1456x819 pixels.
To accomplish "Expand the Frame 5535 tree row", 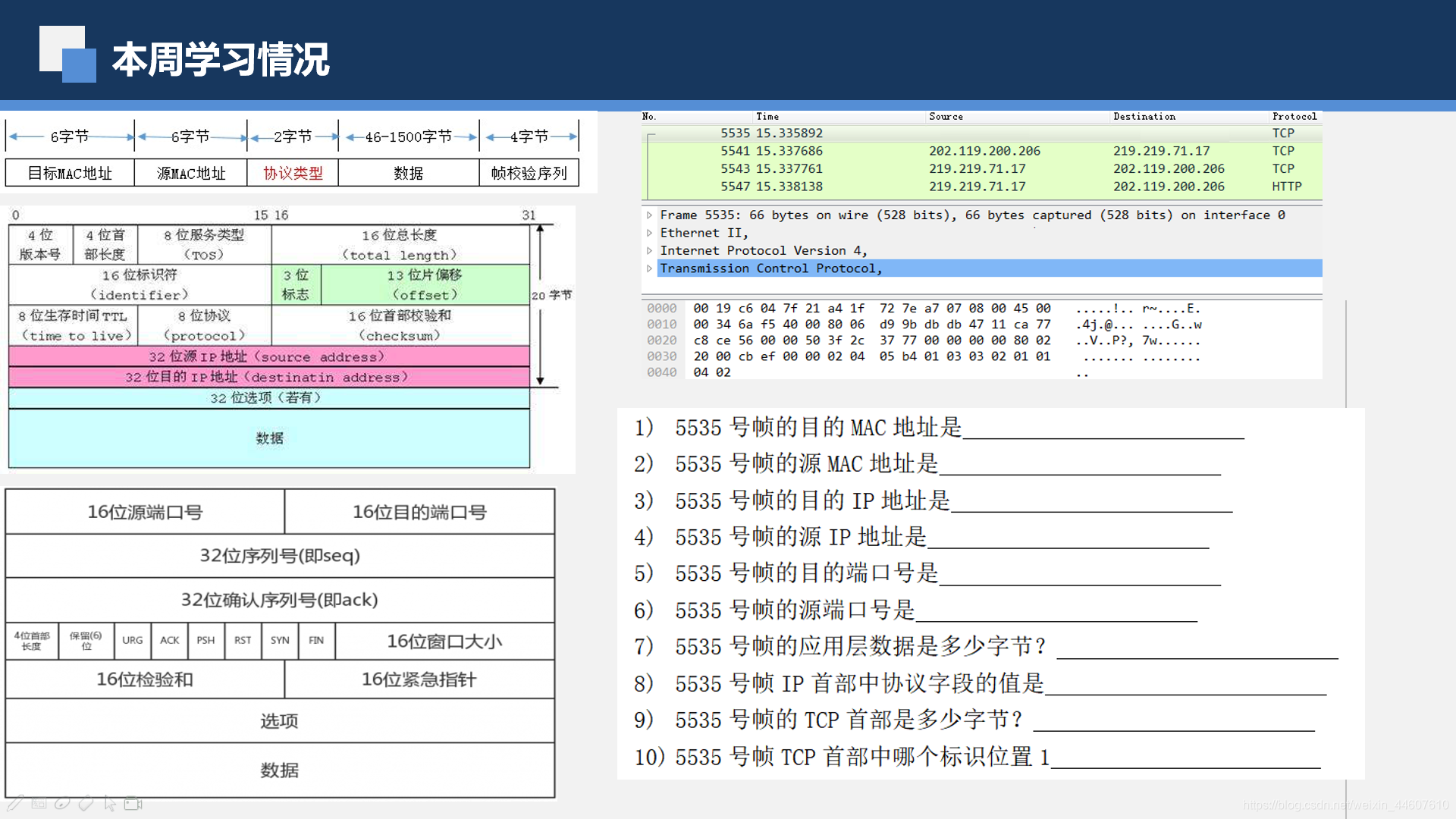I will [x=649, y=215].
